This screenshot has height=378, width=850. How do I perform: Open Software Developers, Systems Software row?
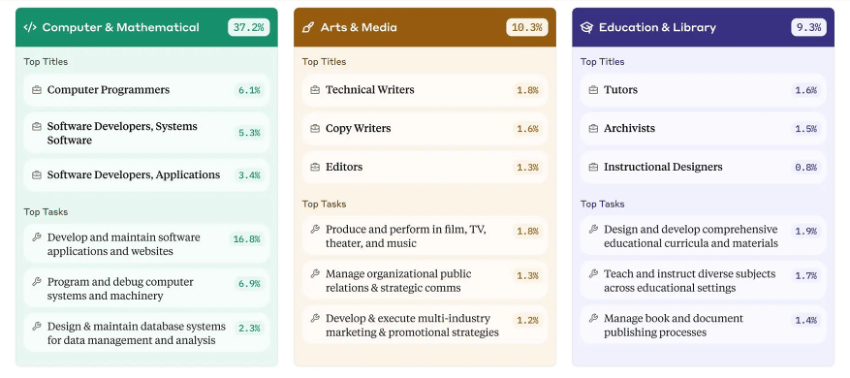(x=146, y=133)
